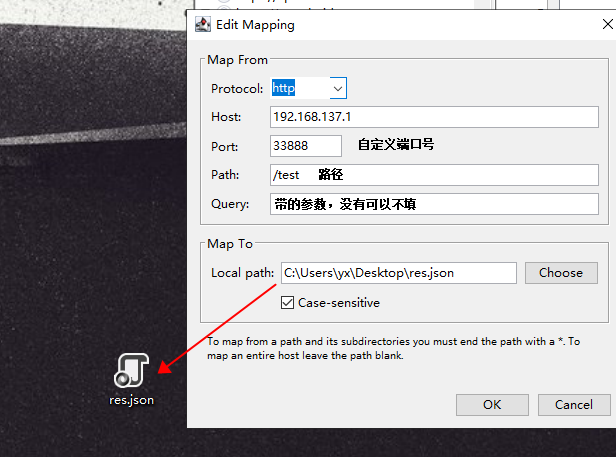
Task: Click the Map To group label
Action: click(230, 244)
